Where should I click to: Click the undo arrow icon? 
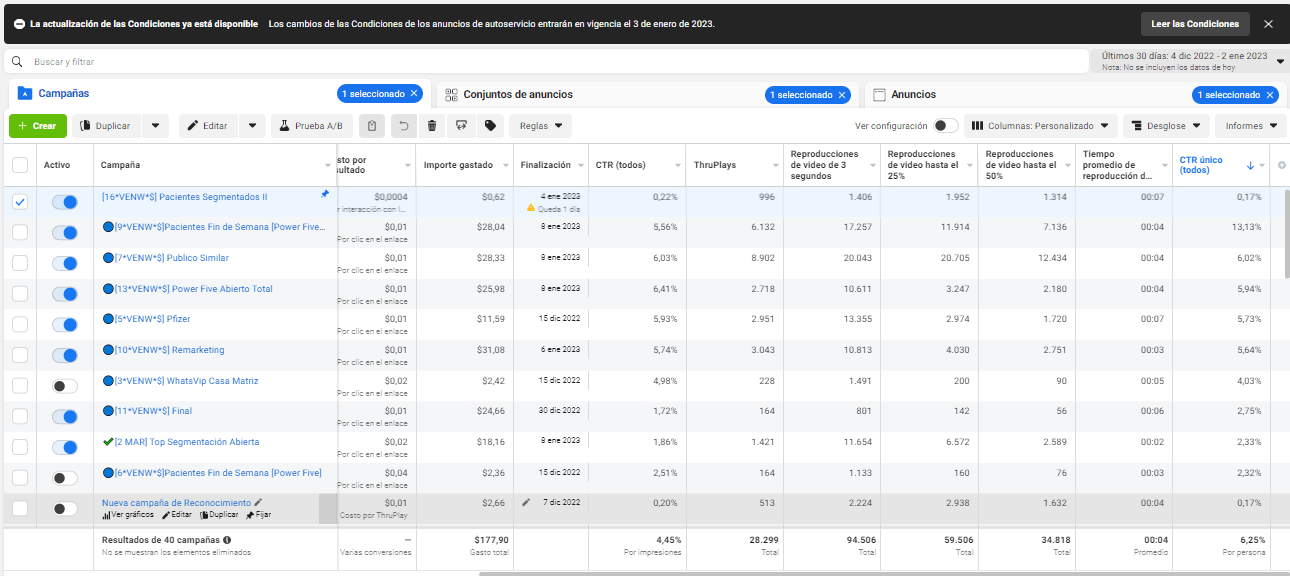402,126
